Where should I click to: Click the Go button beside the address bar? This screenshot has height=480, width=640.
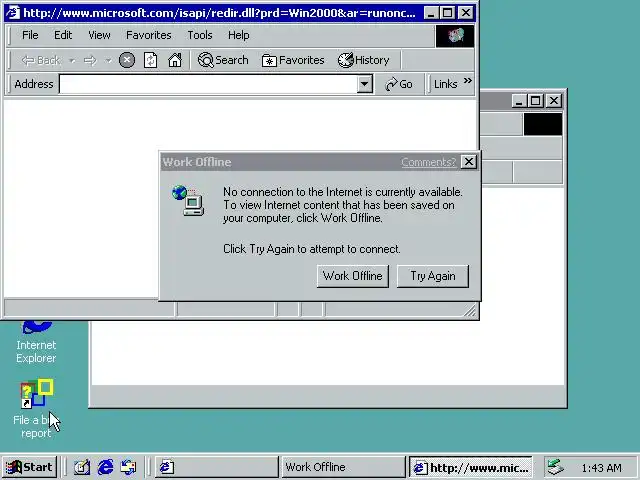coord(399,84)
